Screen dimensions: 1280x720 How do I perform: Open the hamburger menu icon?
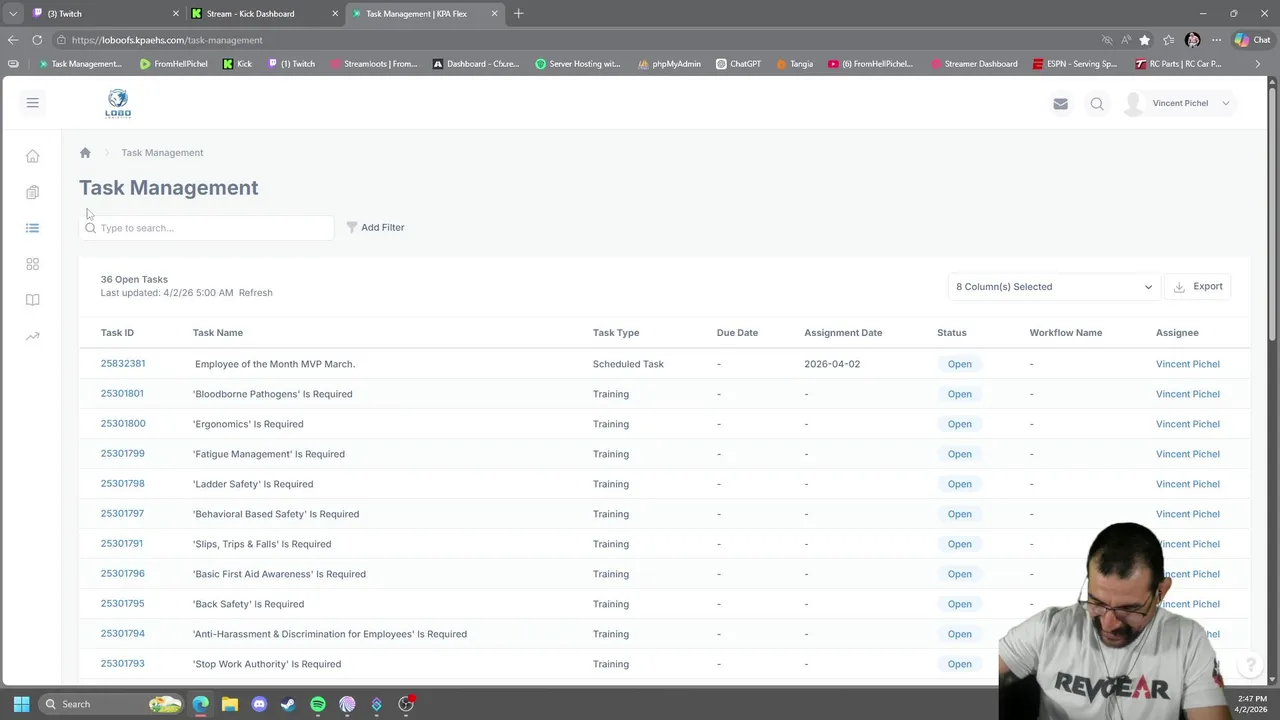click(32, 103)
